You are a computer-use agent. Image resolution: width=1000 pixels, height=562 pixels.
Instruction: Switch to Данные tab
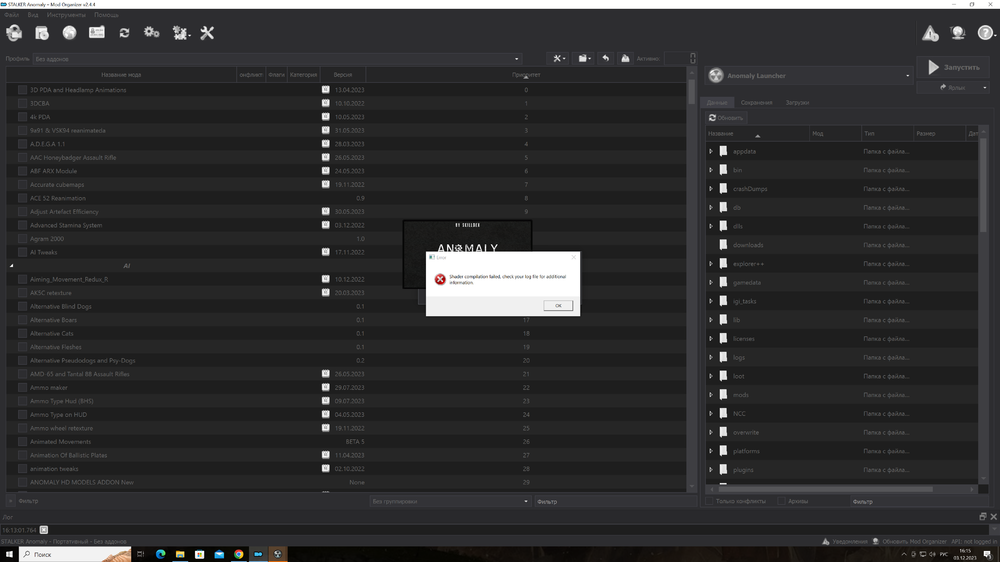716,103
